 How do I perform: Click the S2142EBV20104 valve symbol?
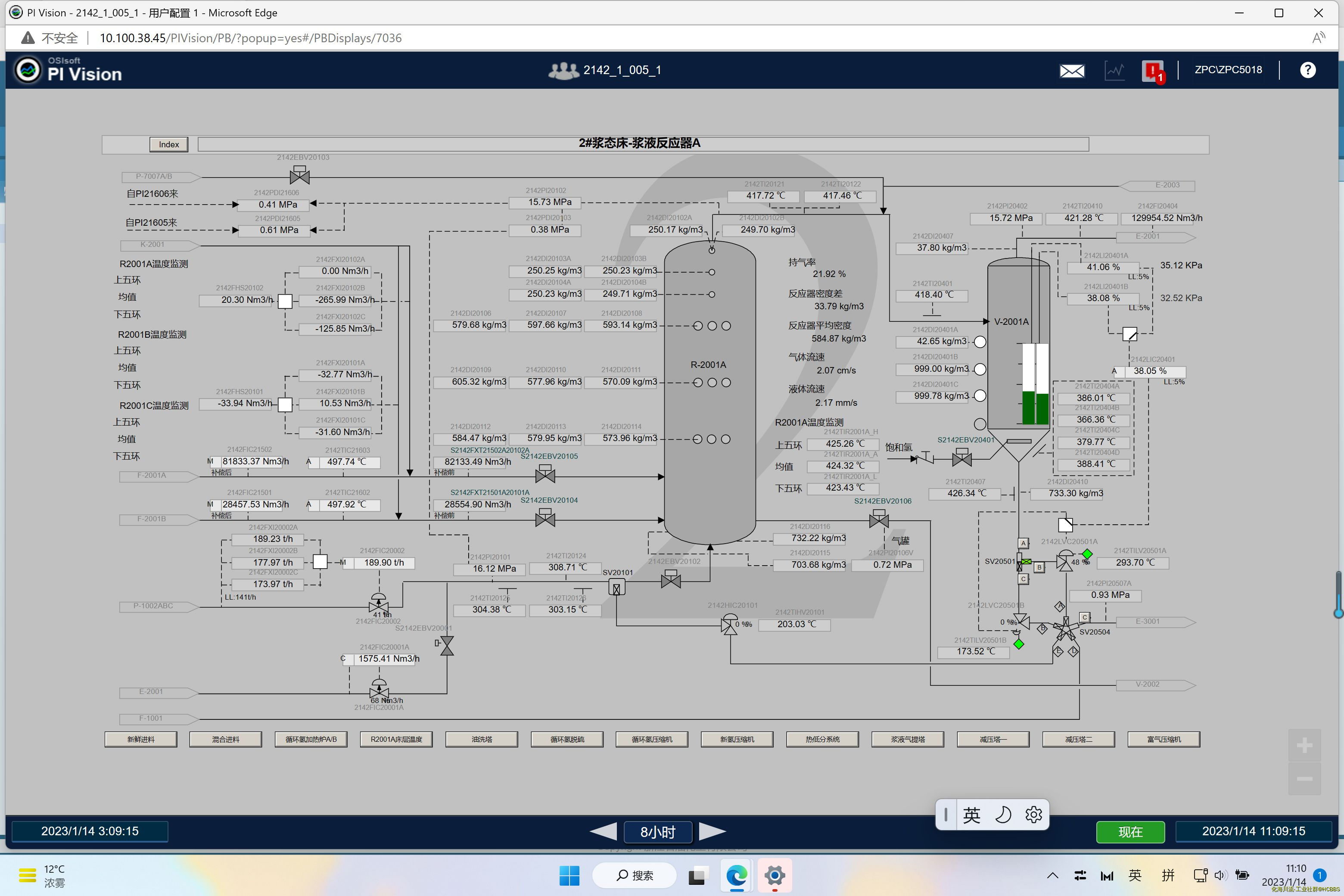tap(545, 517)
